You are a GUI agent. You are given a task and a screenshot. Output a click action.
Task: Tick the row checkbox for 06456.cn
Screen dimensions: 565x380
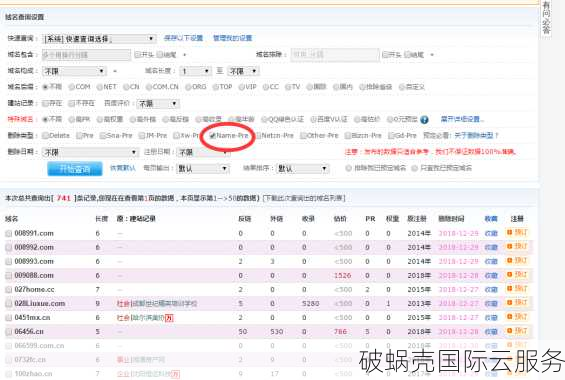(x=8, y=332)
